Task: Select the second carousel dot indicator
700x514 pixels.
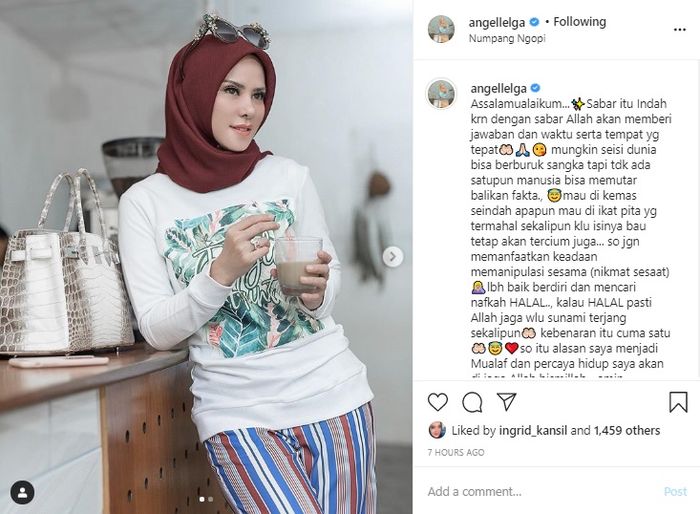Action: coord(211,499)
